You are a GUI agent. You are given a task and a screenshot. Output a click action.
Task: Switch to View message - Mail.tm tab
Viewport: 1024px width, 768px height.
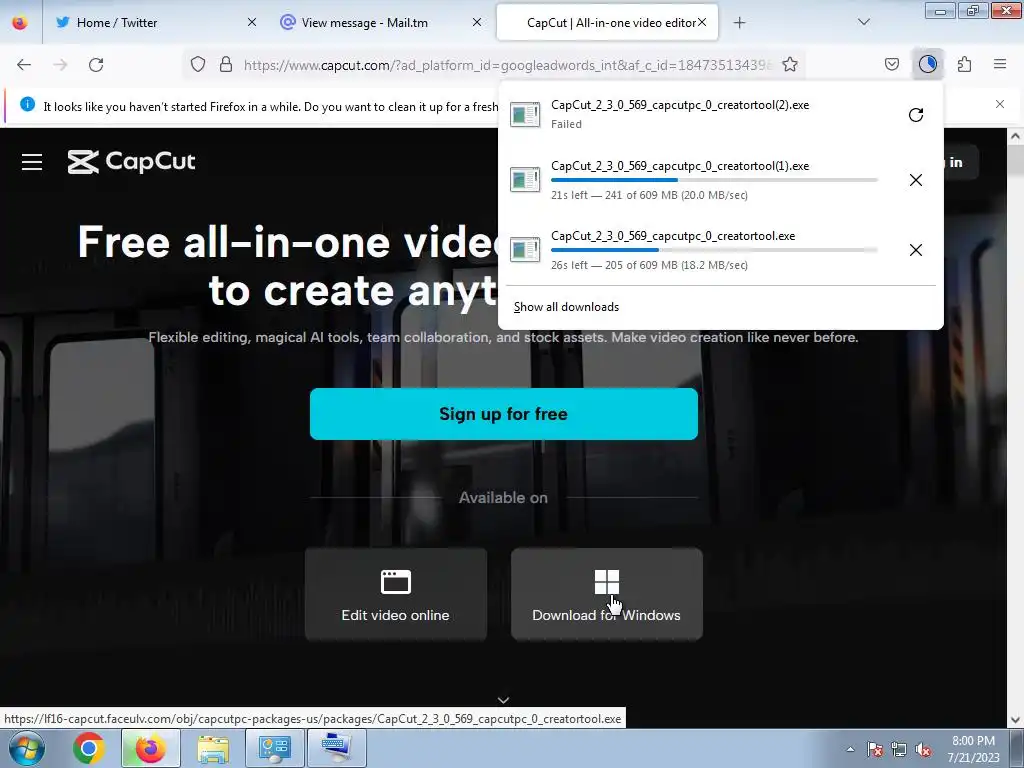pos(381,22)
